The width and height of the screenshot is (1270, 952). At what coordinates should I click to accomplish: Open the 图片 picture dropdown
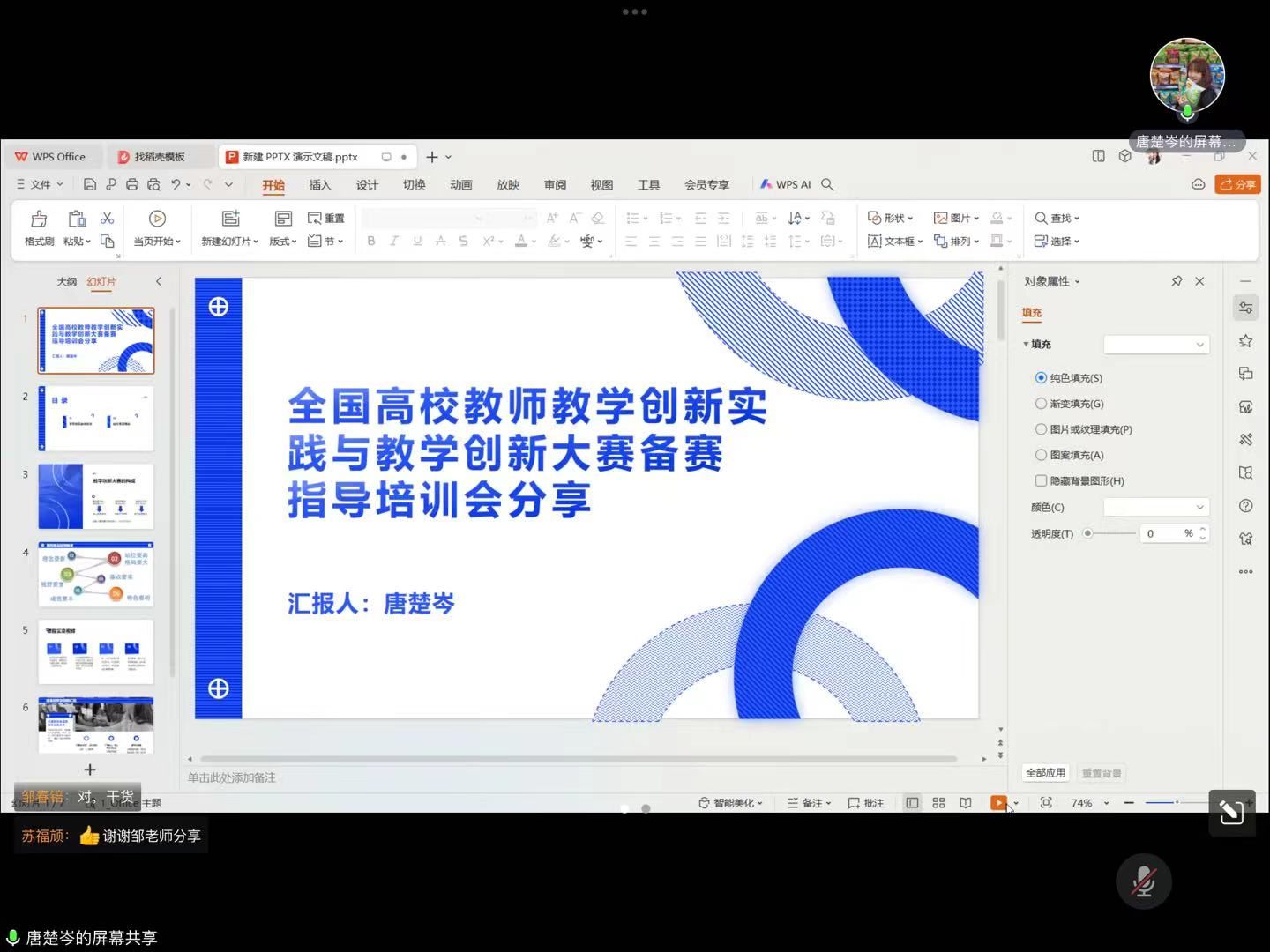957,218
